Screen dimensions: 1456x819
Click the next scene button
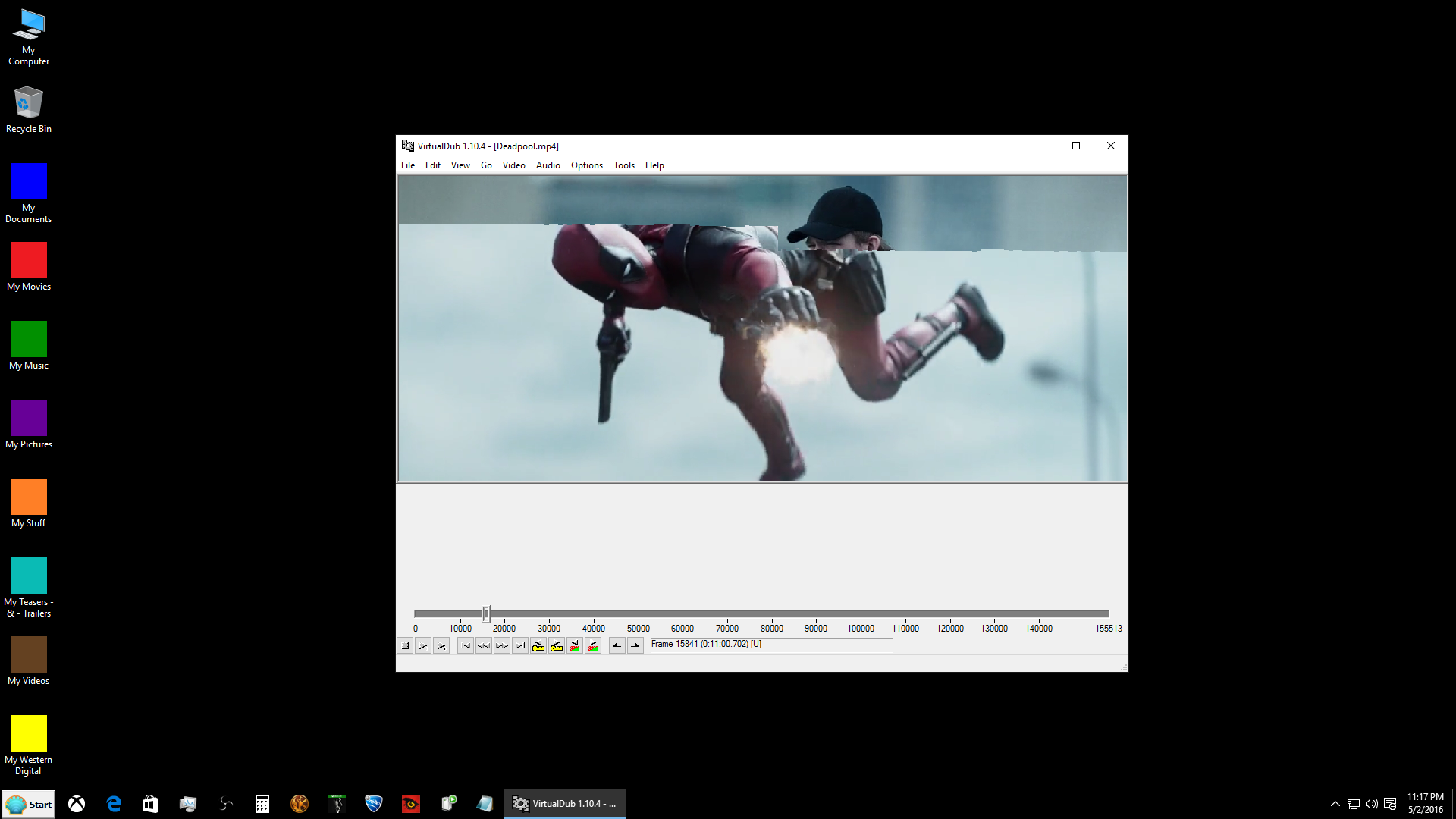(x=593, y=646)
